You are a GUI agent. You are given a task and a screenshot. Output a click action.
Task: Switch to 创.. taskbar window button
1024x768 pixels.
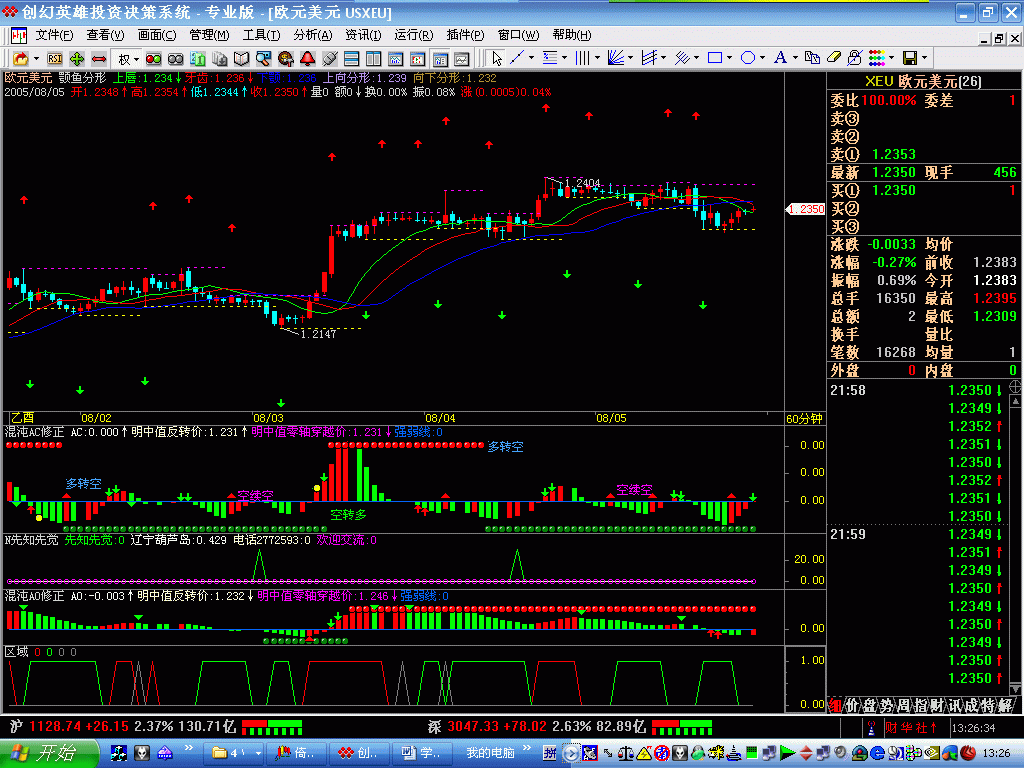358,753
